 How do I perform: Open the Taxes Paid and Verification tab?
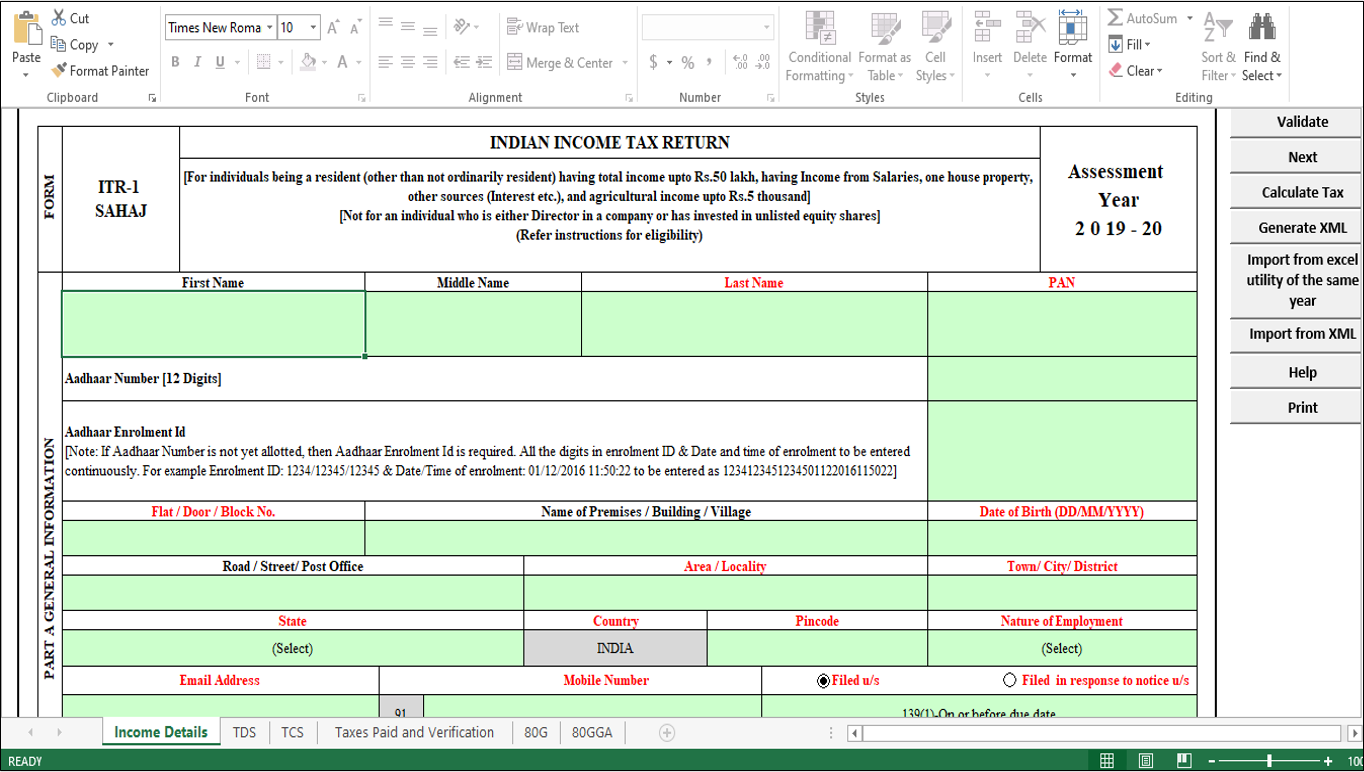tap(414, 732)
